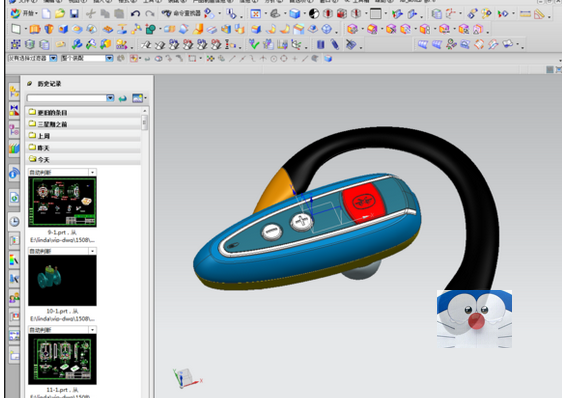Open the Part Navigator sidebar tab

point(14,129)
